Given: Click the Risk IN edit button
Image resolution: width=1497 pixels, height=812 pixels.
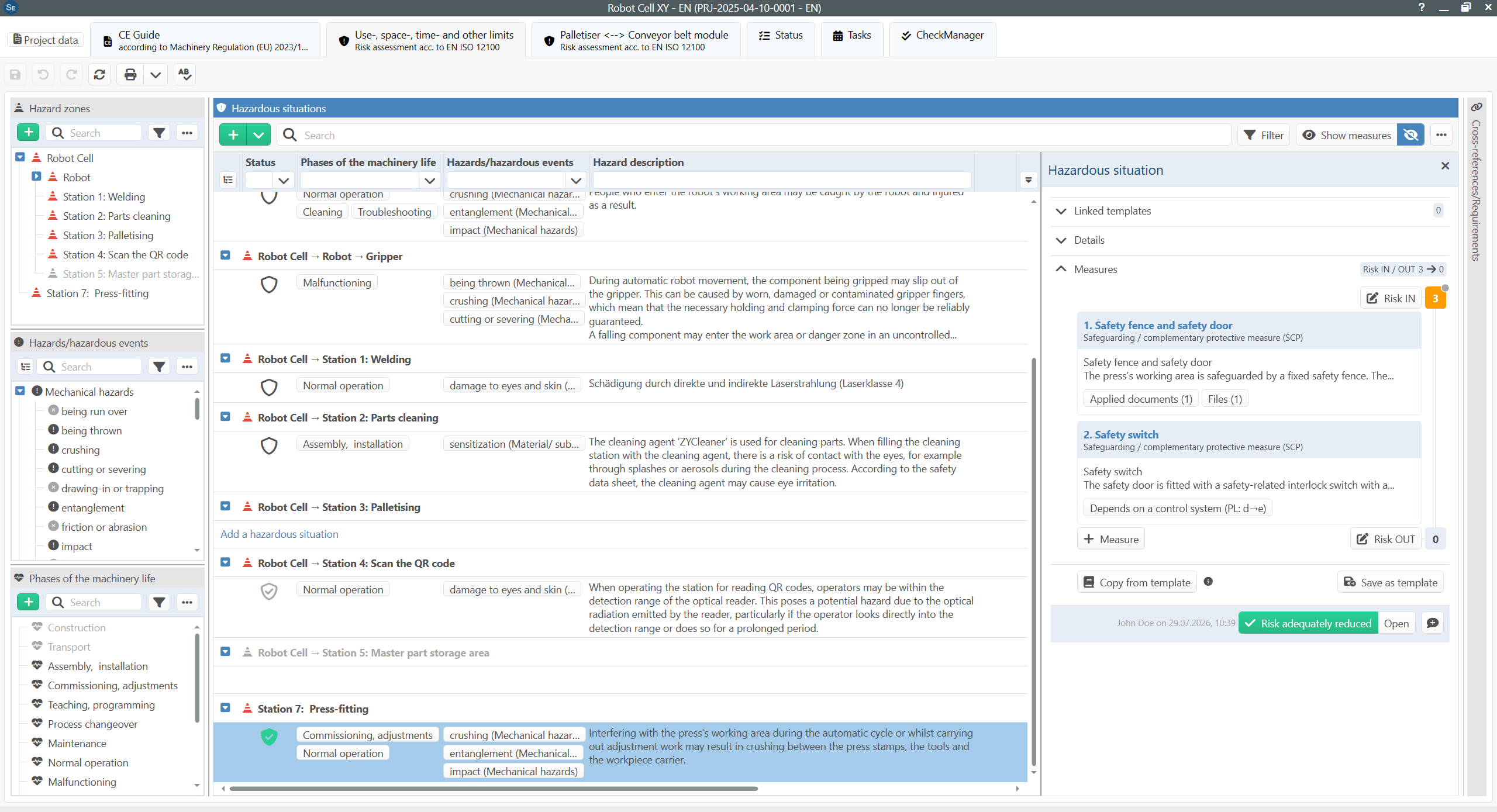Looking at the screenshot, I should [1391, 298].
